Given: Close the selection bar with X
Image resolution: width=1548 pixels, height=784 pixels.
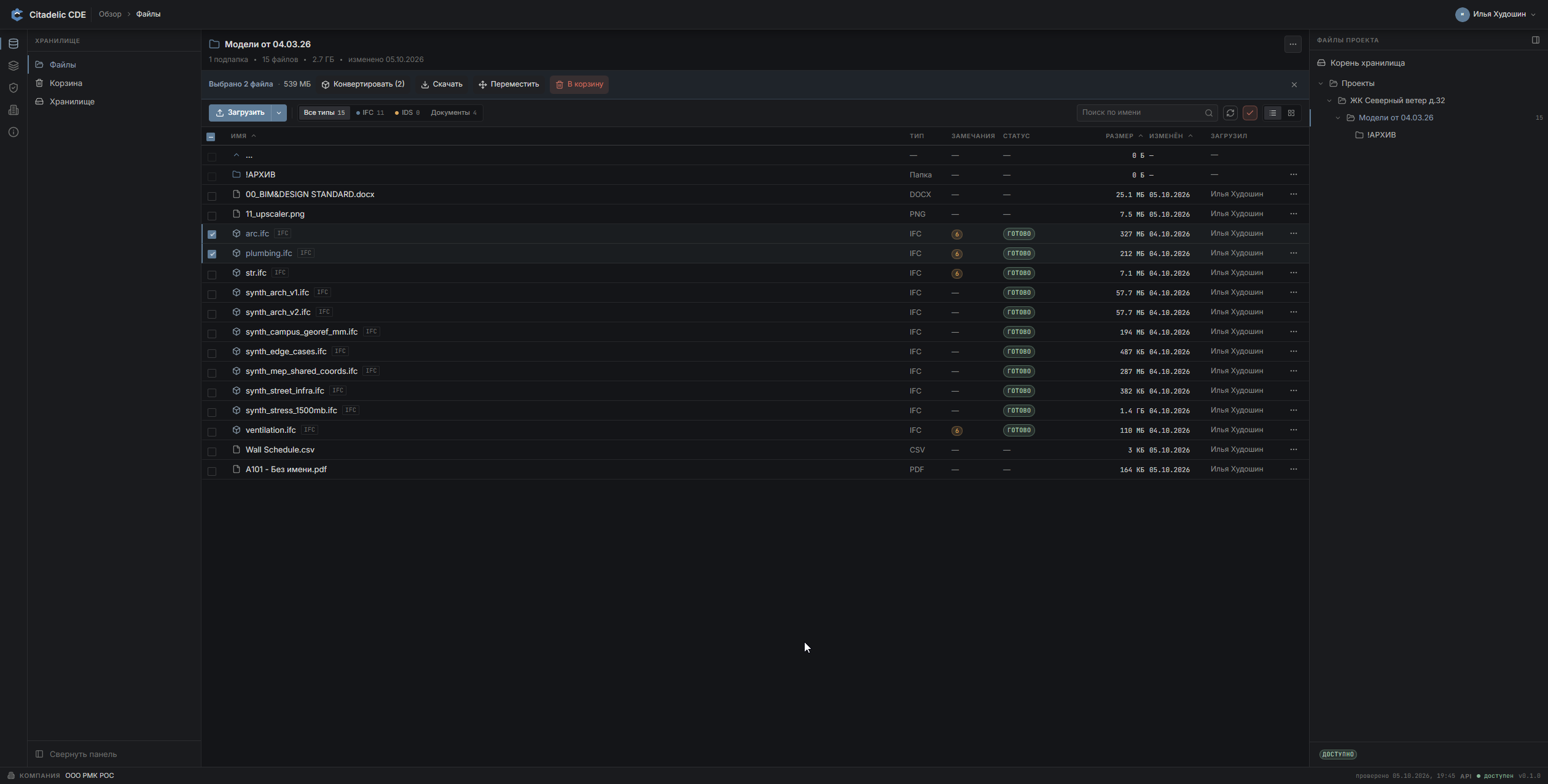Looking at the screenshot, I should point(1294,85).
